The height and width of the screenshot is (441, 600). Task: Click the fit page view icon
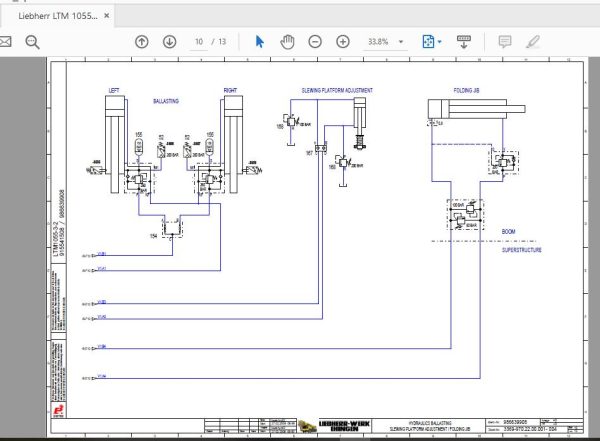pyautogui.click(x=427, y=42)
